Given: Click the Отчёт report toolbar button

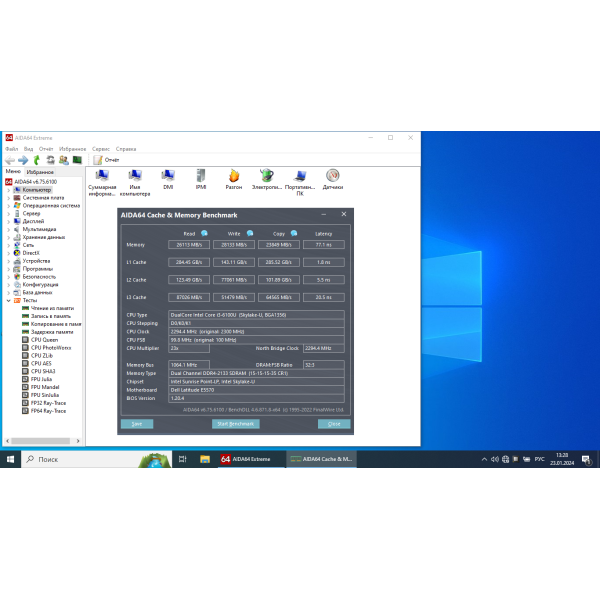Looking at the screenshot, I should tap(106, 160).
